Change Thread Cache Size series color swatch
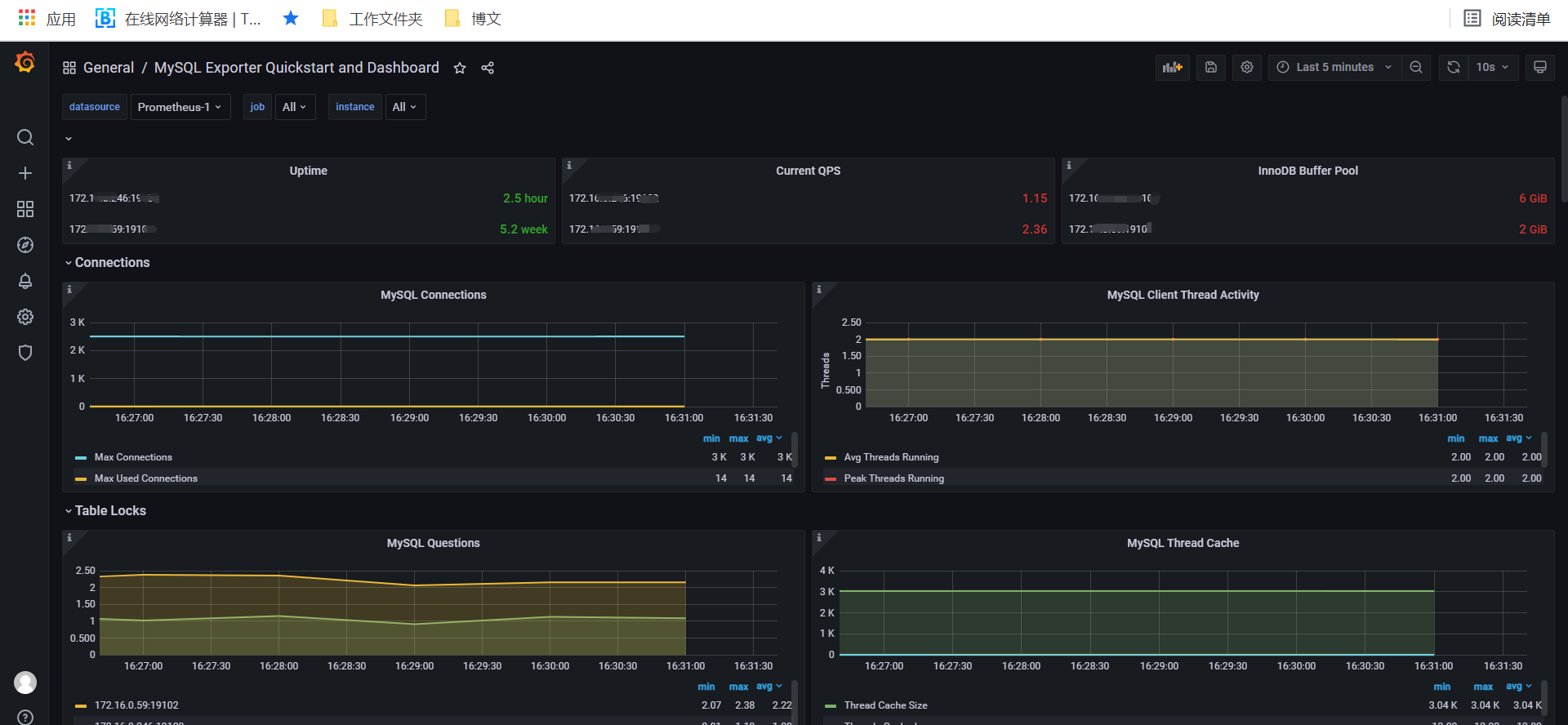This screenshot has width=1568, height=725. (x=831, y=706)
